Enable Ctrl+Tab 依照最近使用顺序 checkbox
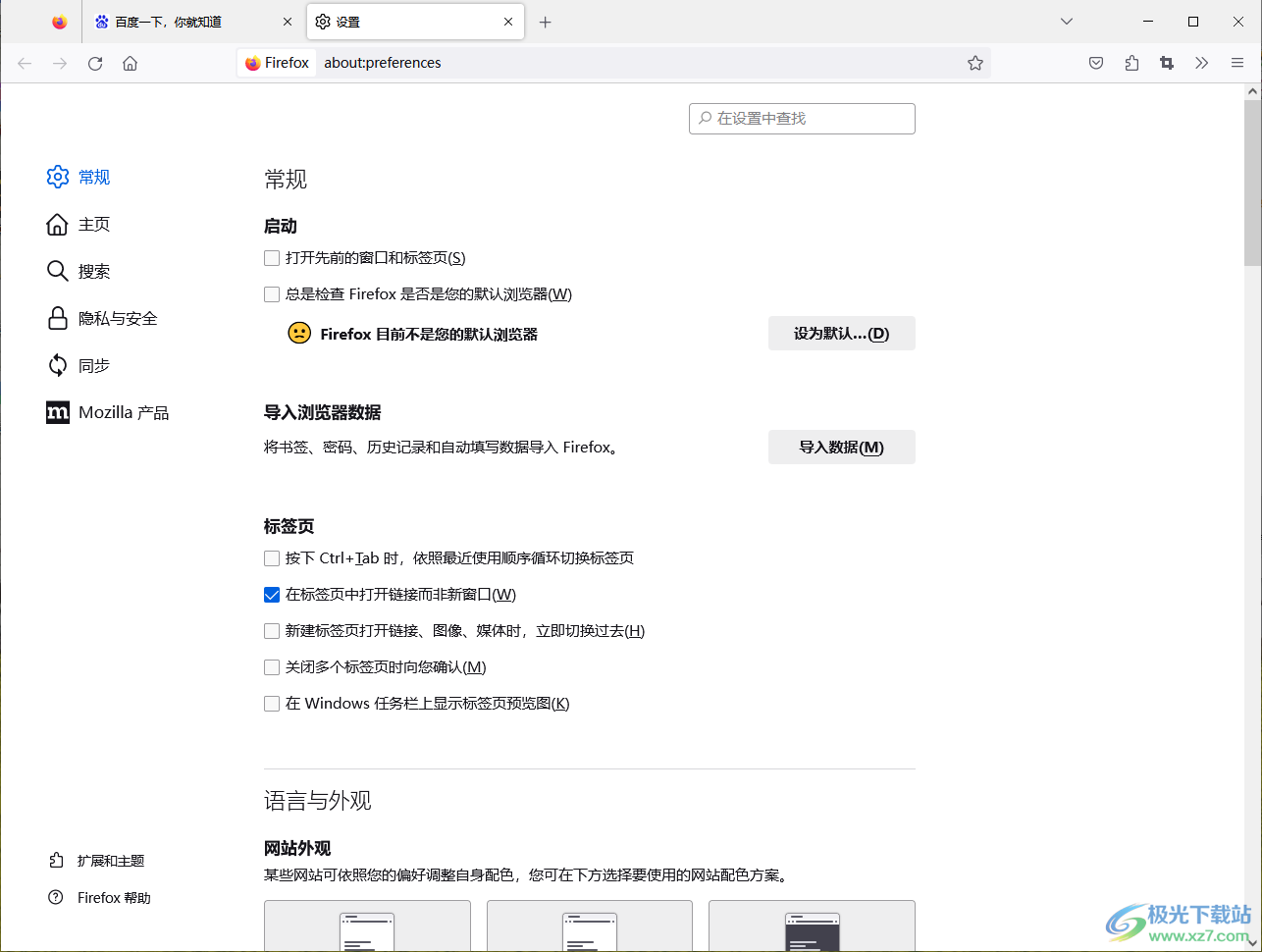 pos(272,558)
